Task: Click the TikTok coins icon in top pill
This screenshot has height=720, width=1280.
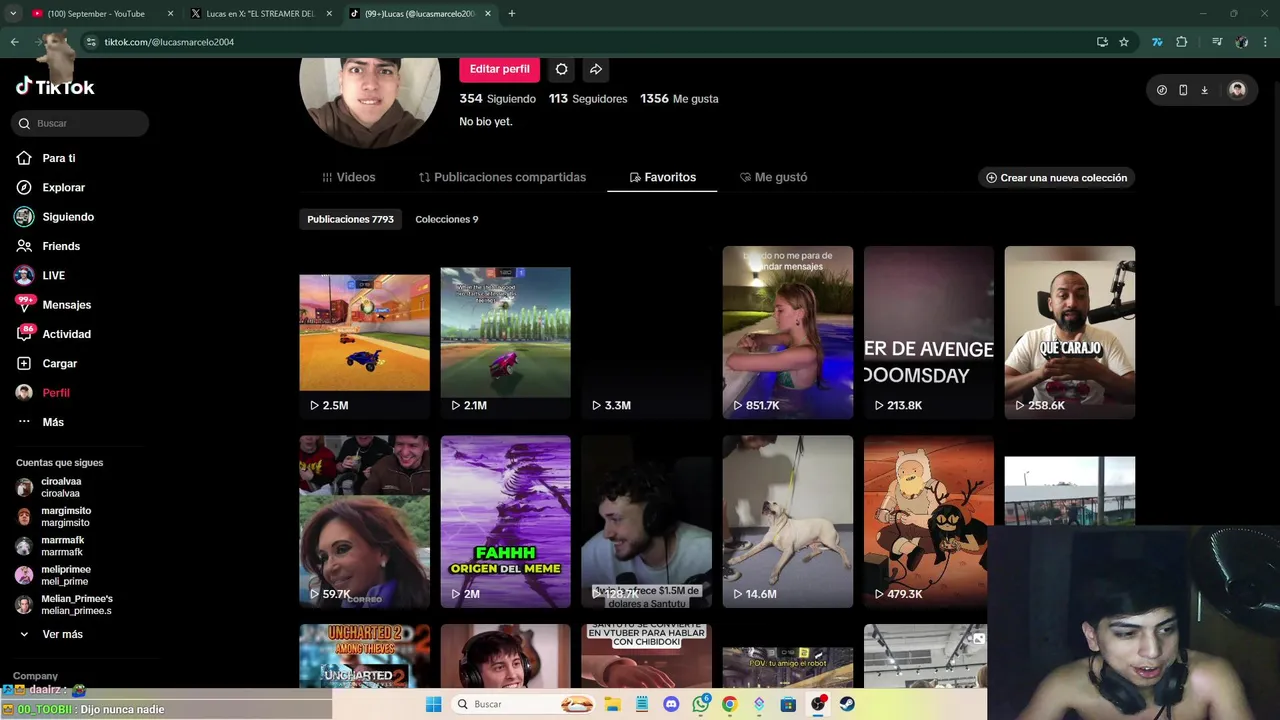Action: coord(1161,90)
